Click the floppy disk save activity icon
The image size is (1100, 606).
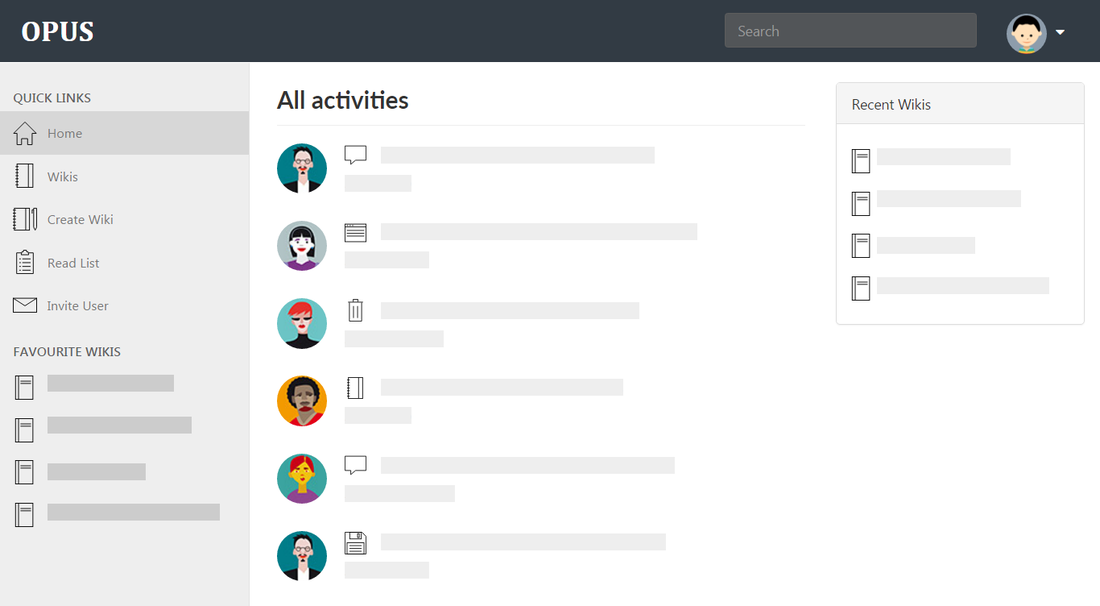[355, 543]
